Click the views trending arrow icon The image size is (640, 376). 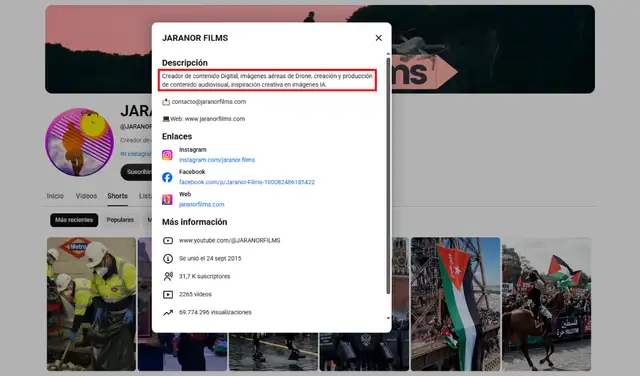pyautogui.click(x=168, y=313)
